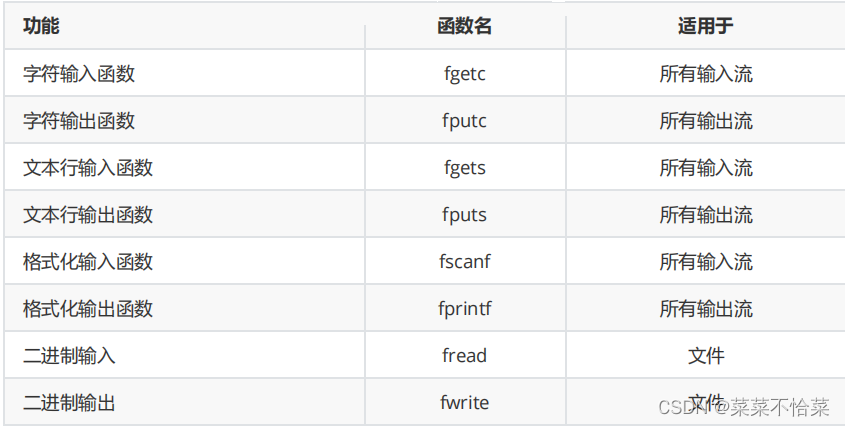
Task: Click the fputs cell in the table
Action: (x=465, y=215)
